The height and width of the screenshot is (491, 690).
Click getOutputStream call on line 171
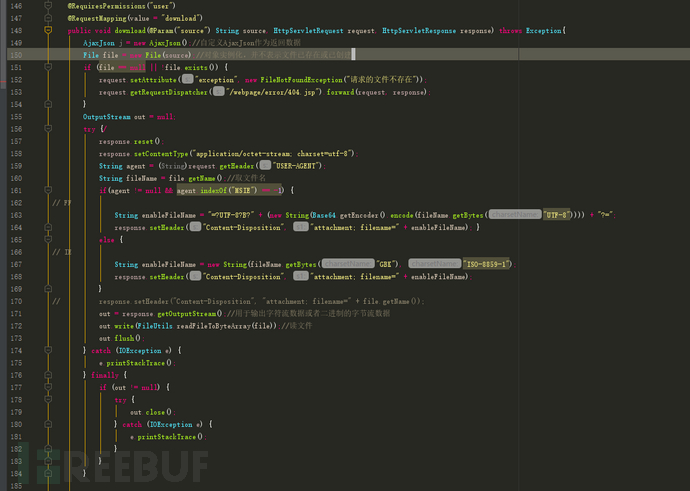tap(189, 314)
